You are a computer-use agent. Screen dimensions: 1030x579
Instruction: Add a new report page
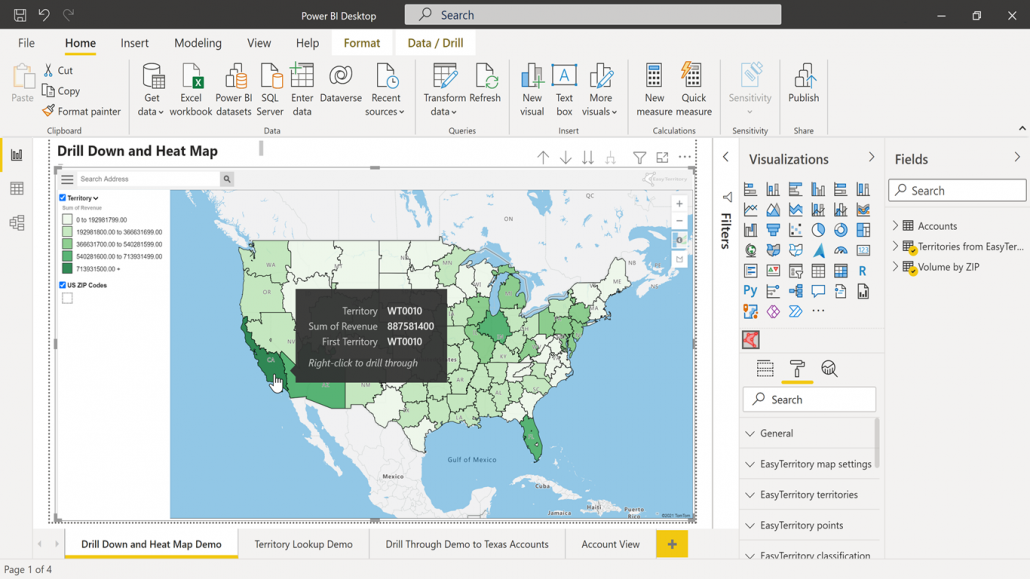click(672, 544)
